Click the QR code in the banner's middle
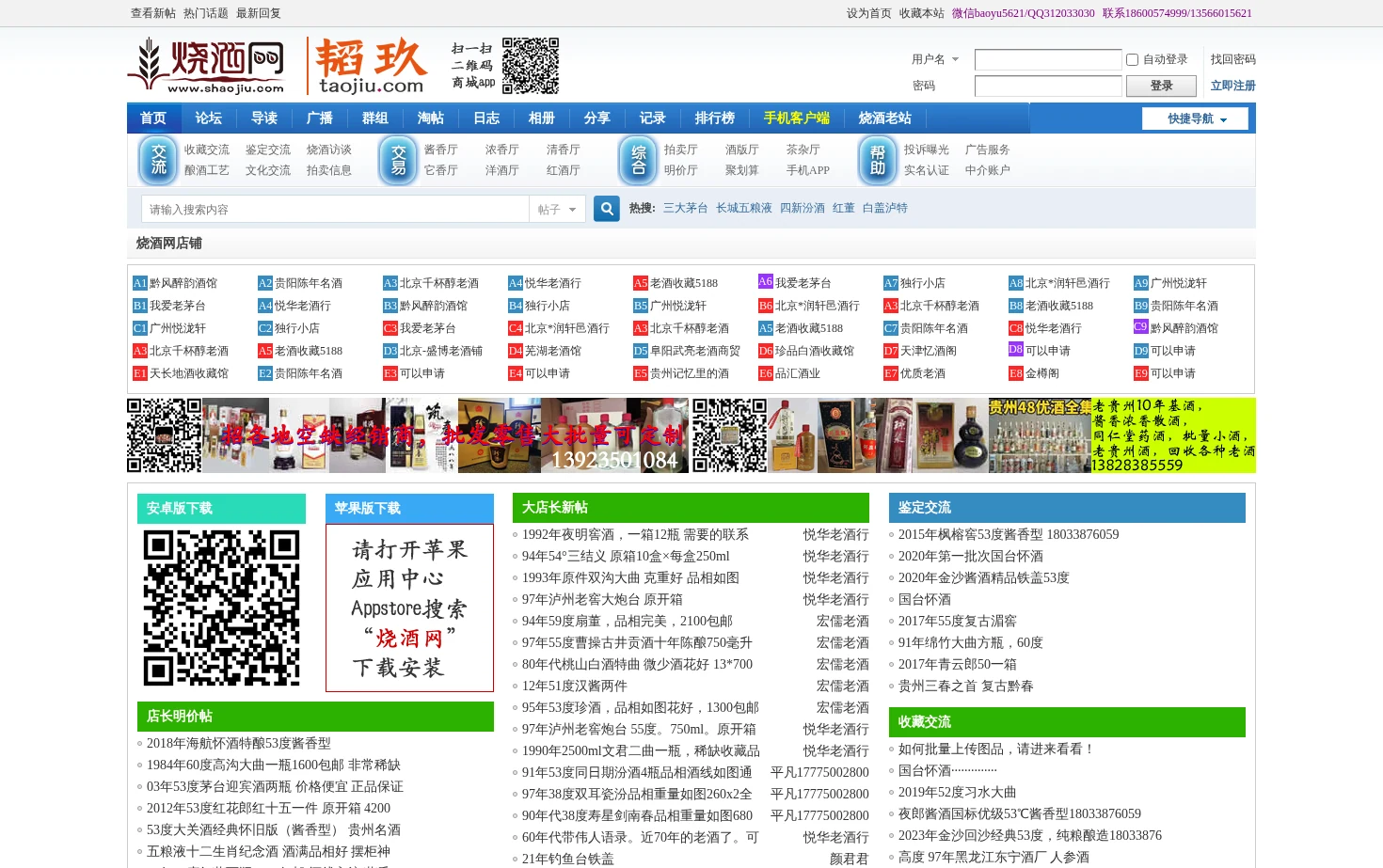 [x=729, y=435]
